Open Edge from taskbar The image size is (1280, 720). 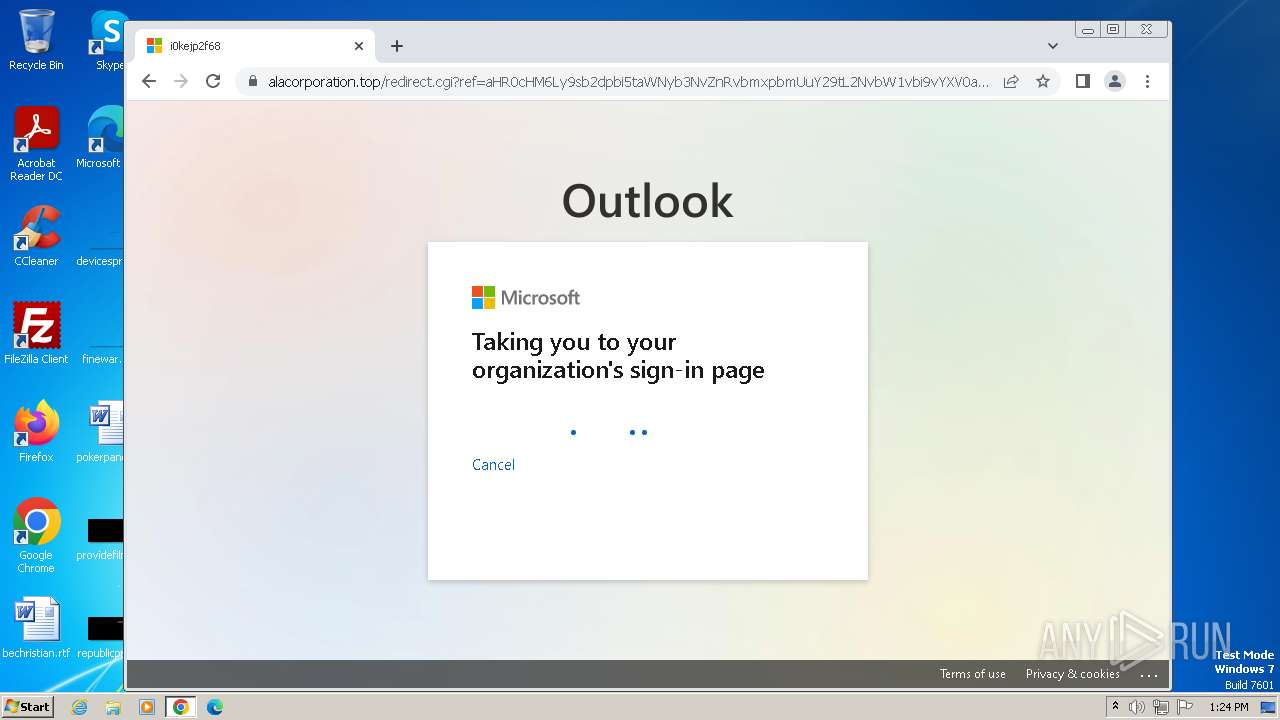[x=214, y=707]
